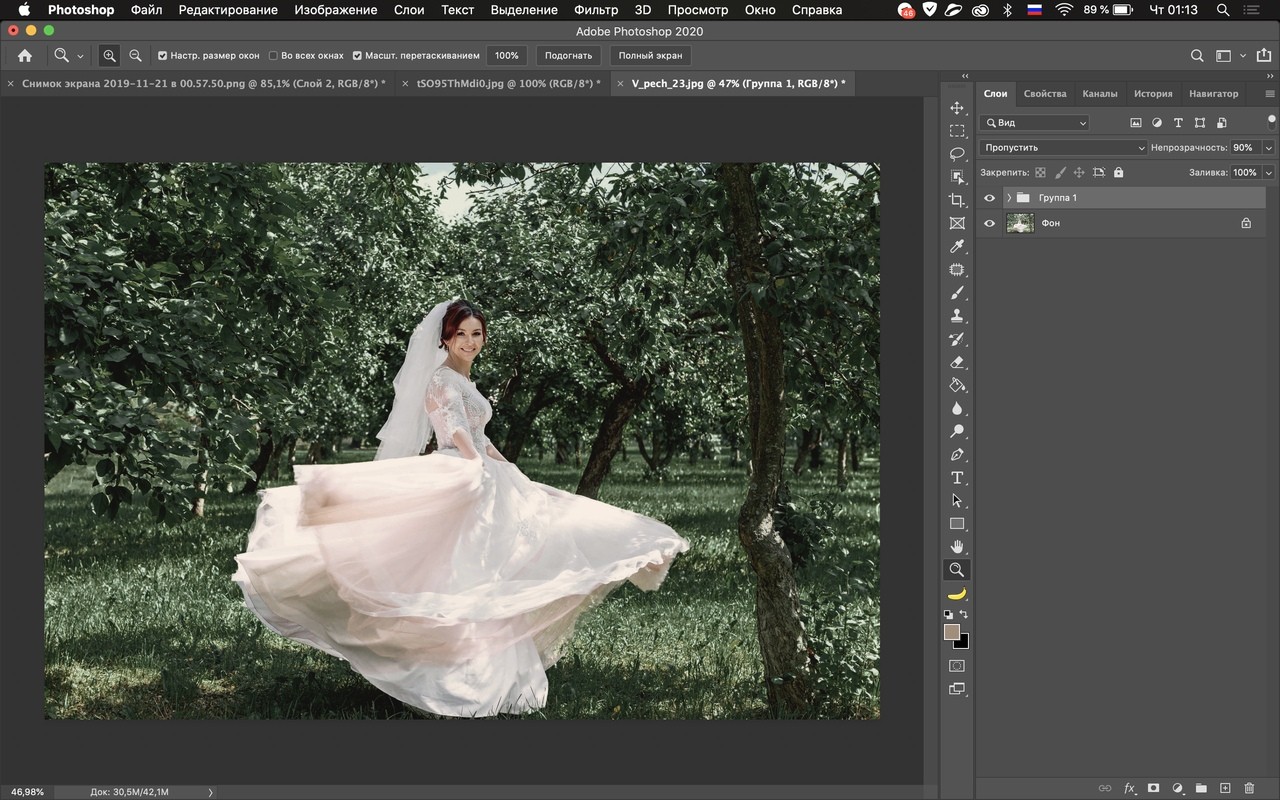The image size is (1280, 800).
Task: Open the Пропустить blend mode dropdown
Action: click(x=1064, y=147)
